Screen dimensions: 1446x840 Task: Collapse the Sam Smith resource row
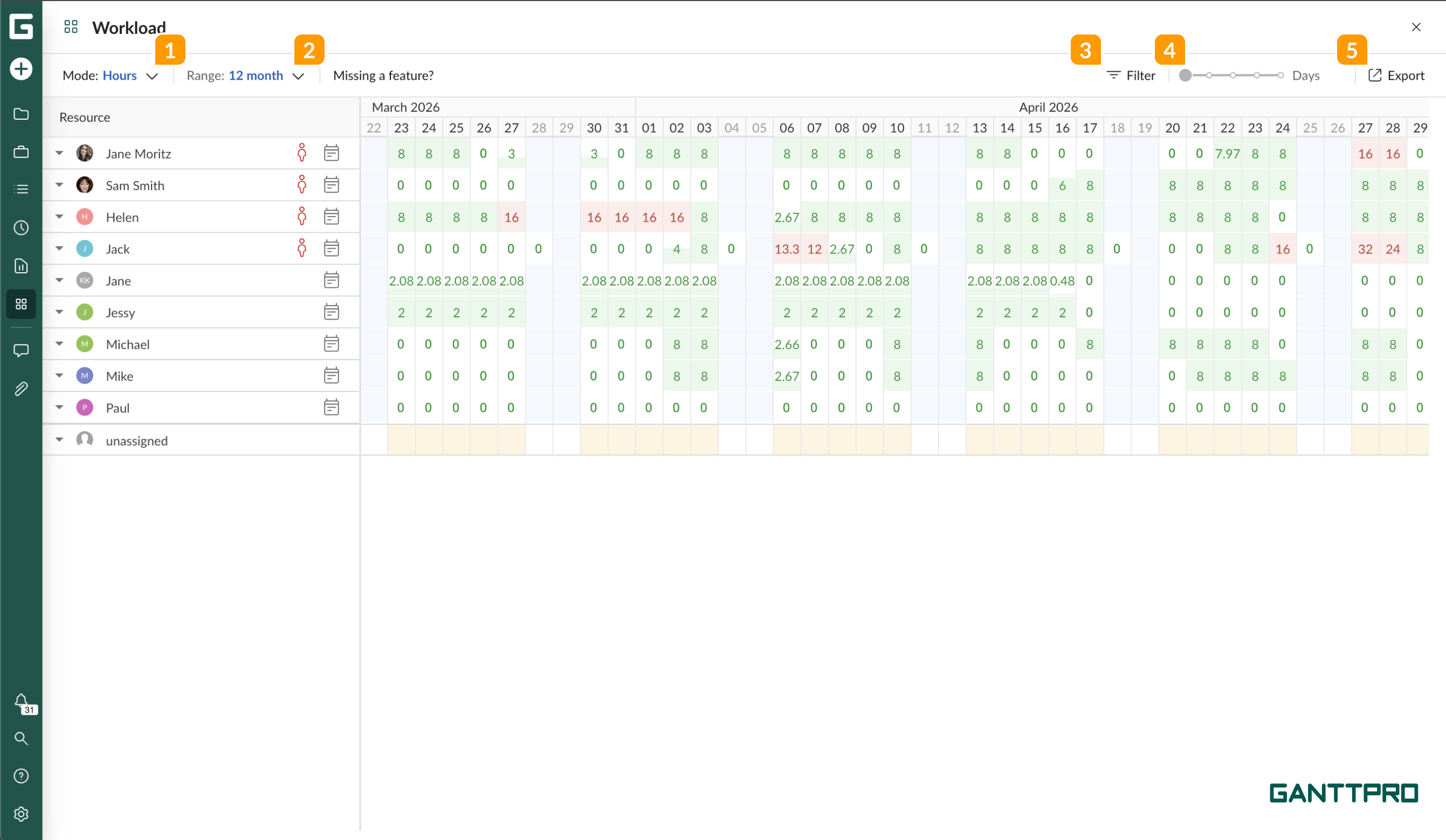59,185
